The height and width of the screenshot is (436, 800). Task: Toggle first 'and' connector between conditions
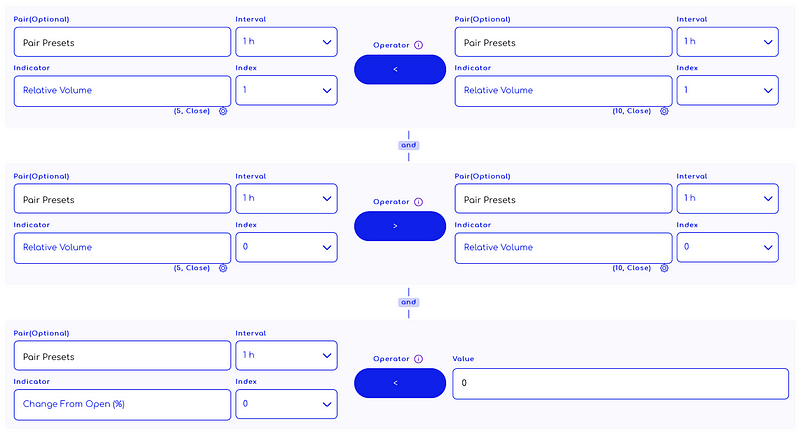tap(409, 145)
